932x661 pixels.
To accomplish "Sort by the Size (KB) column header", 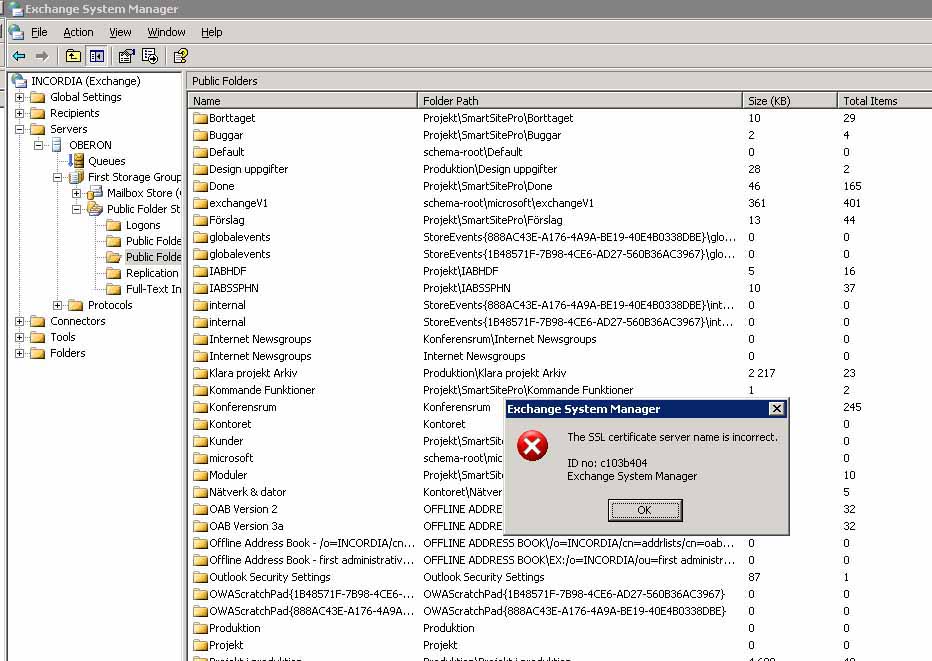I will tap(790, 100).
